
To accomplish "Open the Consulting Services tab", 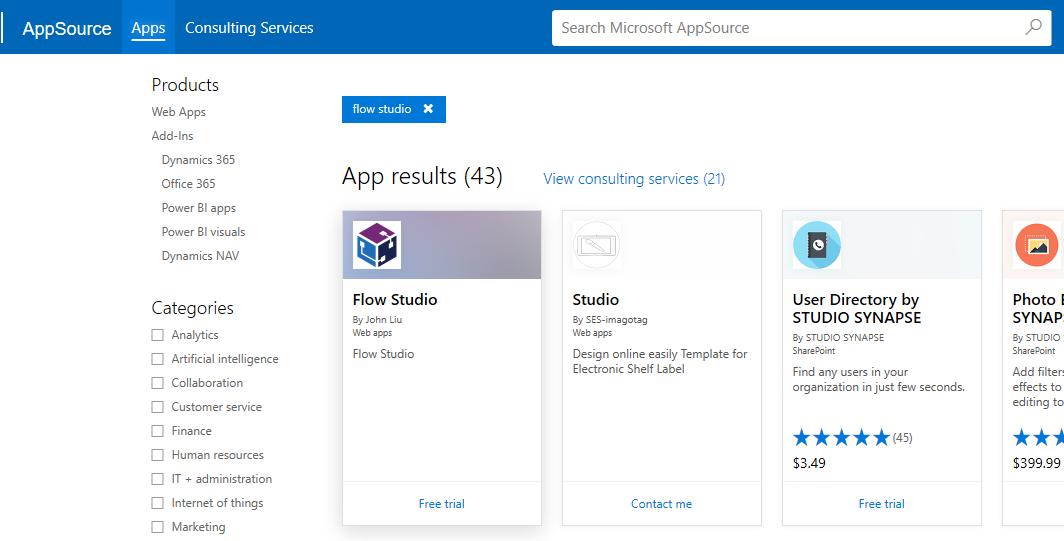I will (x=249, y=28).
